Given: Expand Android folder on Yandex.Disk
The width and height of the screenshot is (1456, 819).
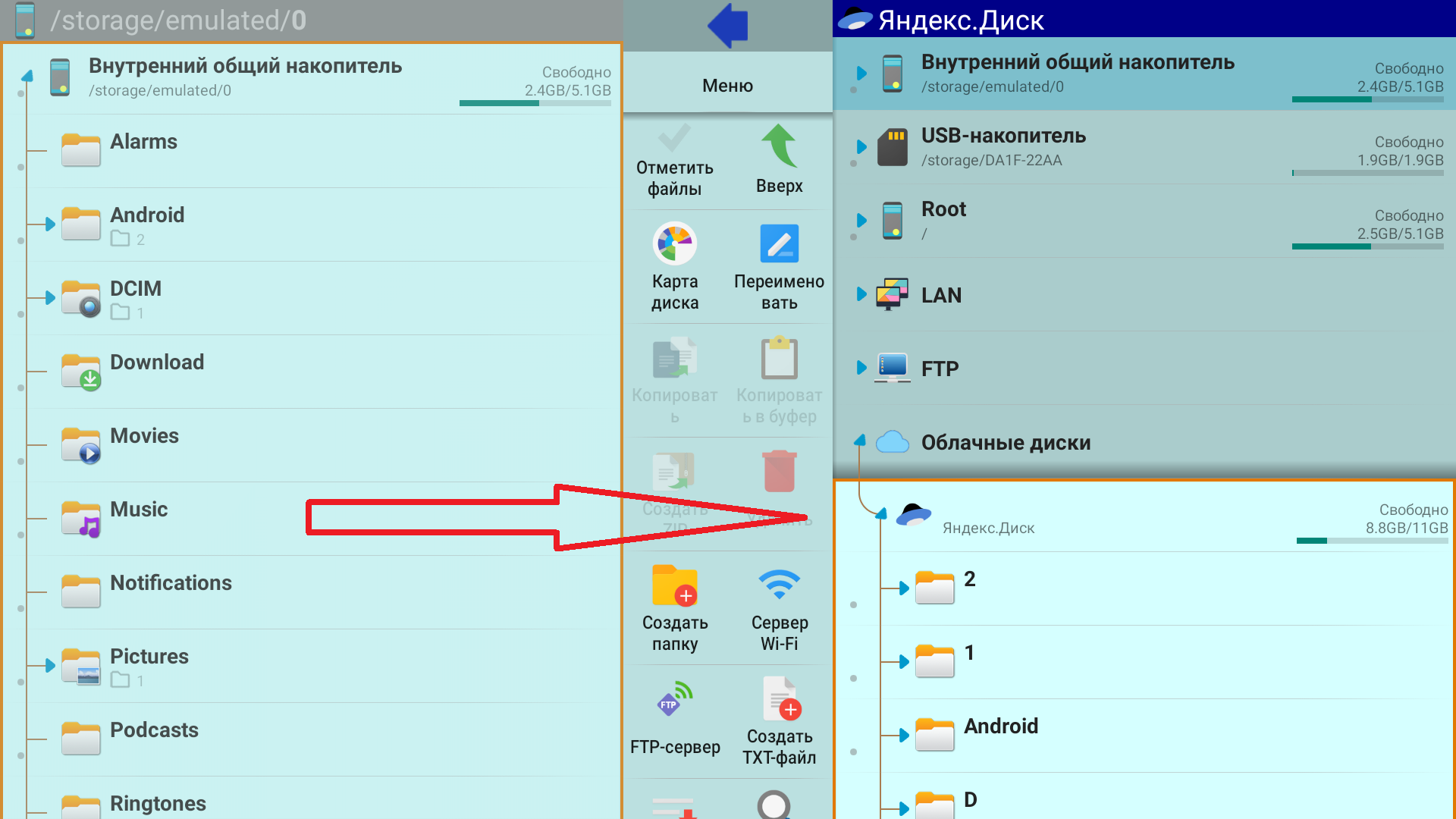Looking at the screenshot, I should 904,735.
